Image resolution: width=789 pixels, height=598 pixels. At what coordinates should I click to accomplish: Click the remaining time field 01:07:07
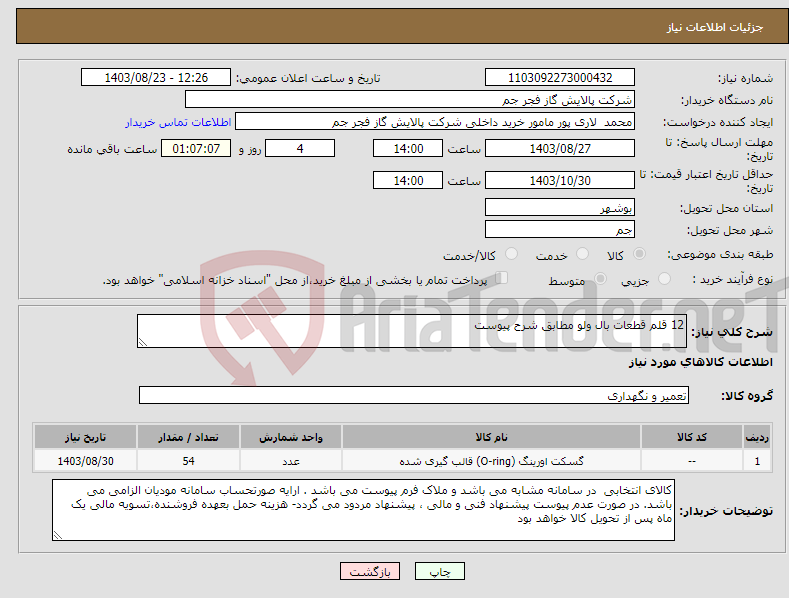point(196,148)
